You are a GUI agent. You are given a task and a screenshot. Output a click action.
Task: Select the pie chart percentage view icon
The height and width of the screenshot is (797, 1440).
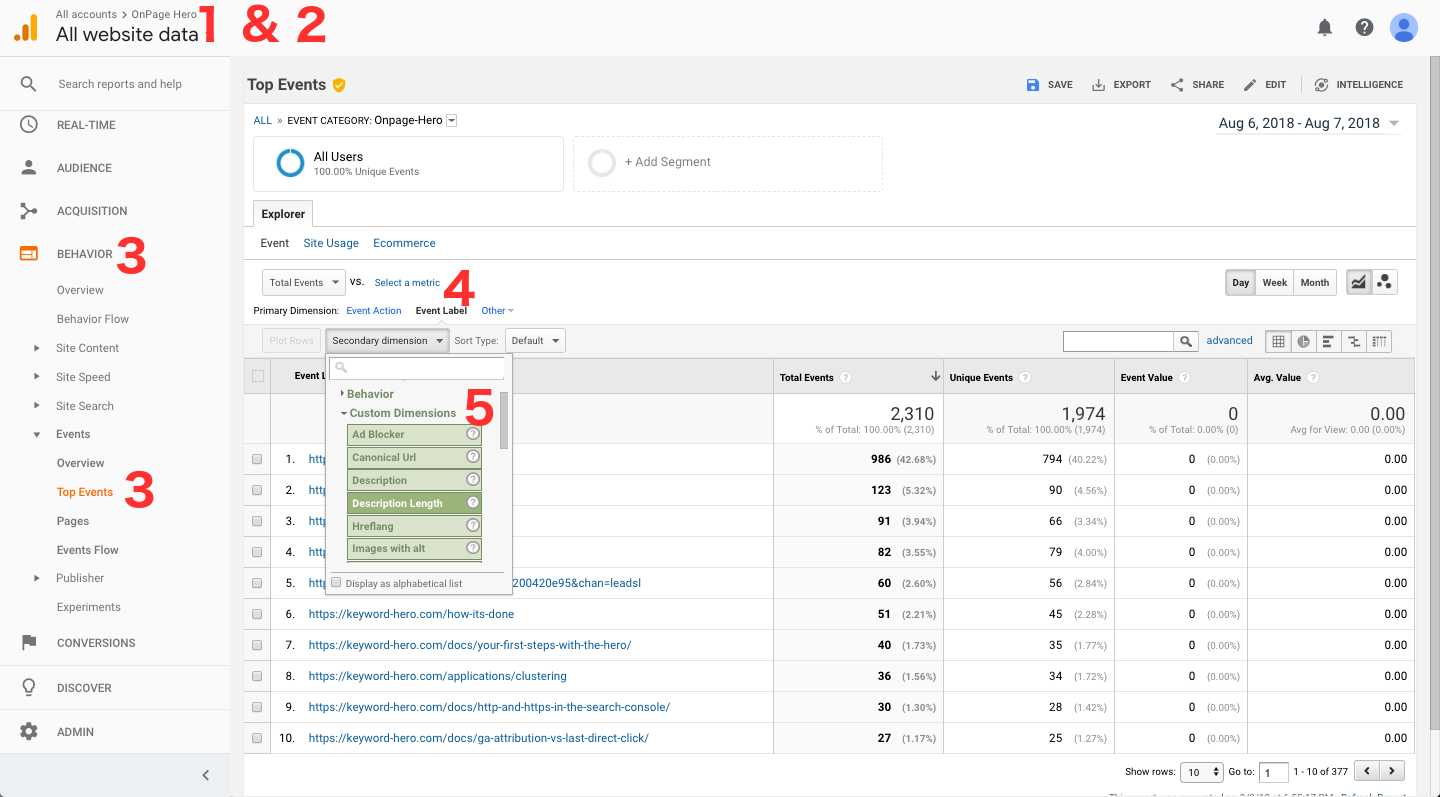pyautogui.click(x=1303, y=341)
